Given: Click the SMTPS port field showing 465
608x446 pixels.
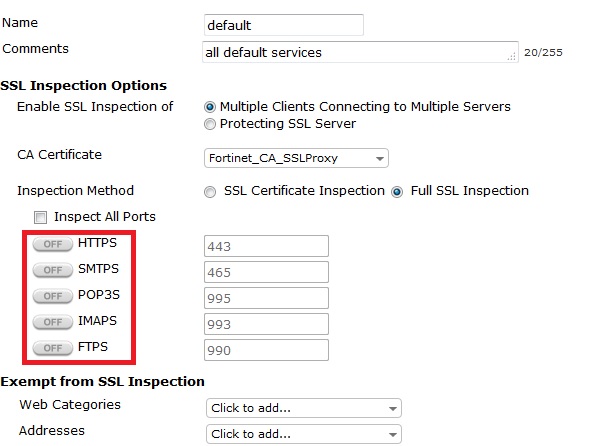Looking at the screenshot, I should click(266, 272).
